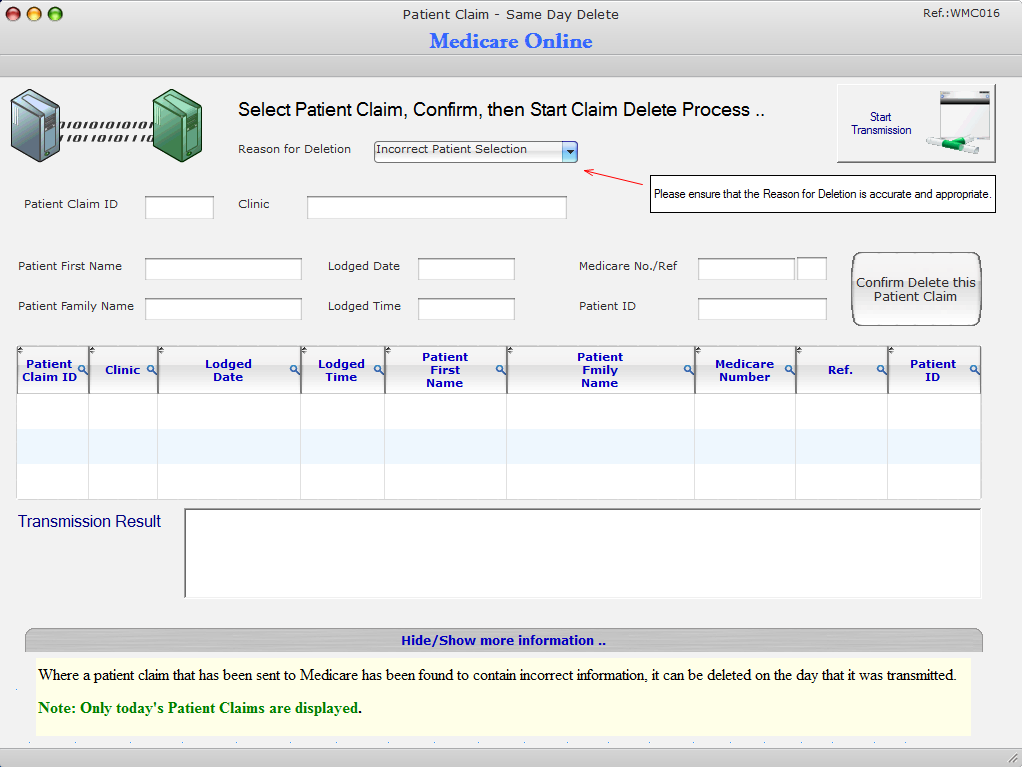The width and height of the screenshot is (1022, 767).
Task: Sort by the Clinic column header
Action: [123, 370]
